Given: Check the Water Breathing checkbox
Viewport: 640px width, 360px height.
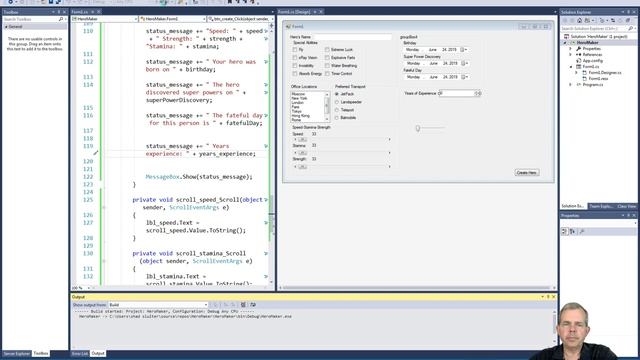Looking at the screenshot, I should (327, 66).
